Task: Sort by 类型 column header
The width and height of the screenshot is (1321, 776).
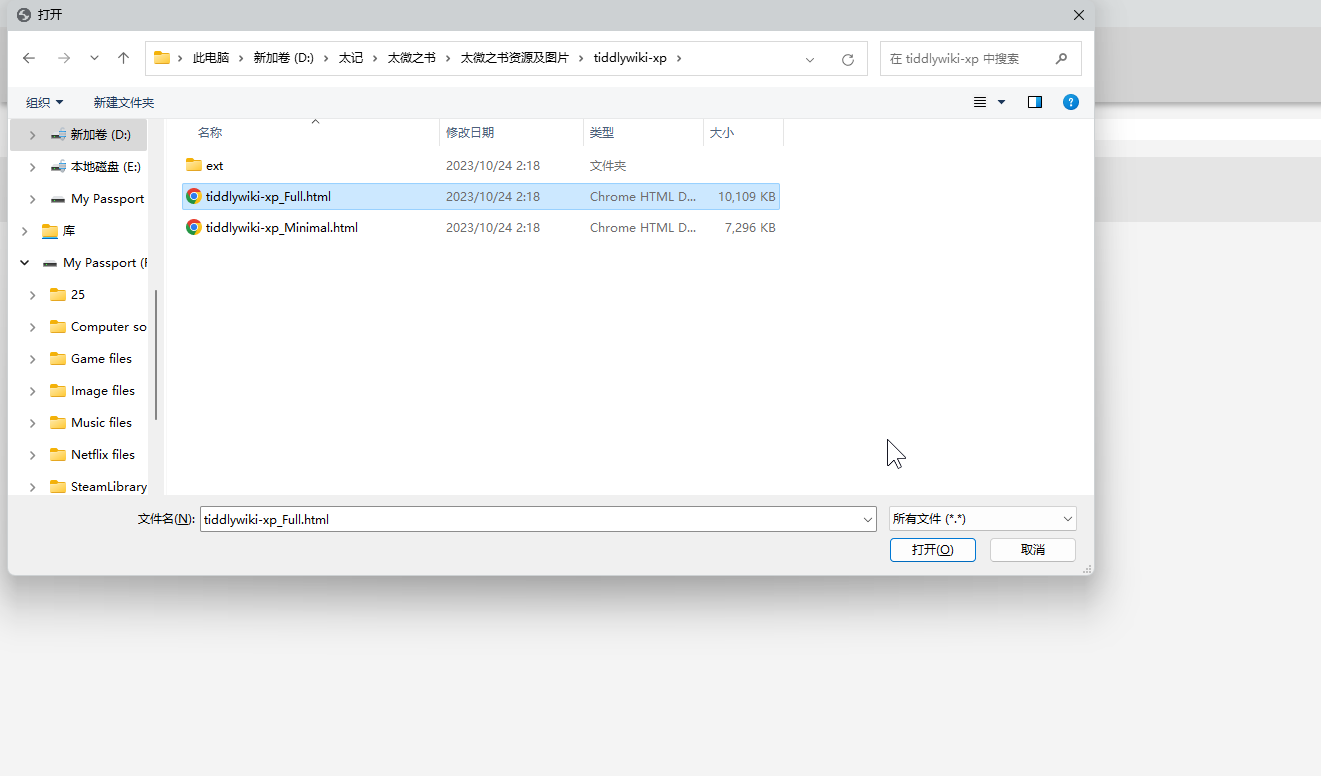Action: click(x=602, y=133)
